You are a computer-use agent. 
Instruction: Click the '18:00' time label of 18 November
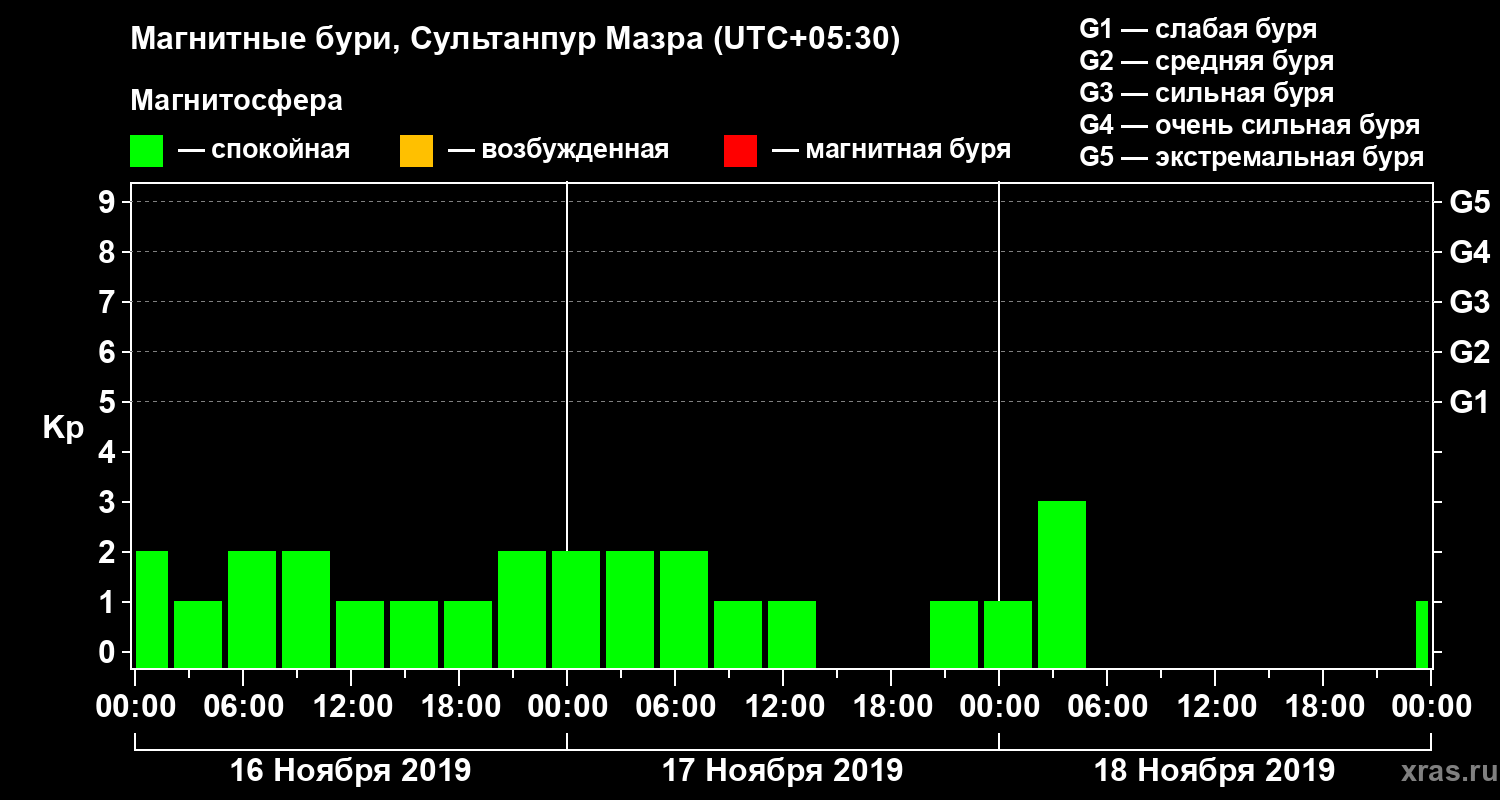[x=1323, y=706]
